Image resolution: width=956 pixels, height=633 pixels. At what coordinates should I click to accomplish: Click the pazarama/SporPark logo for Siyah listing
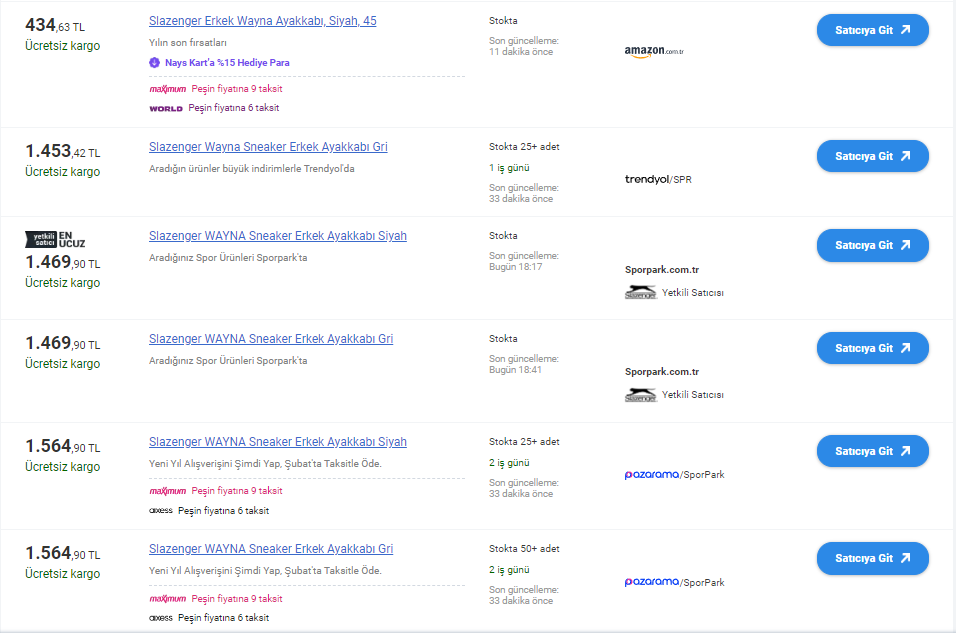click(674, 474)
